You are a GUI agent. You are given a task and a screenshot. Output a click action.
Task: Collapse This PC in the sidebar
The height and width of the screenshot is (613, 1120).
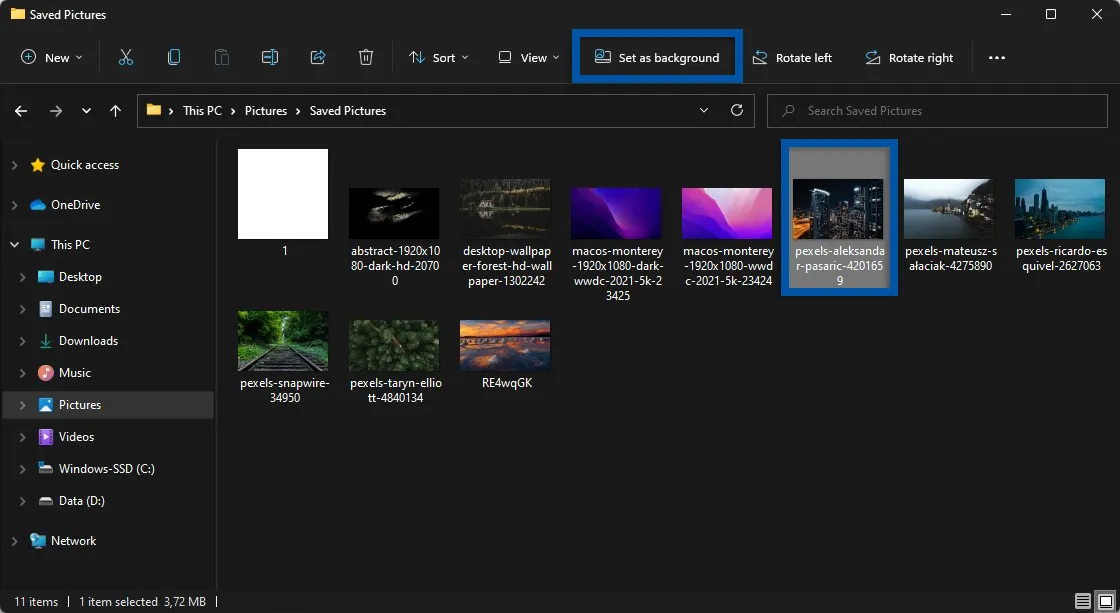pos(14,244)
